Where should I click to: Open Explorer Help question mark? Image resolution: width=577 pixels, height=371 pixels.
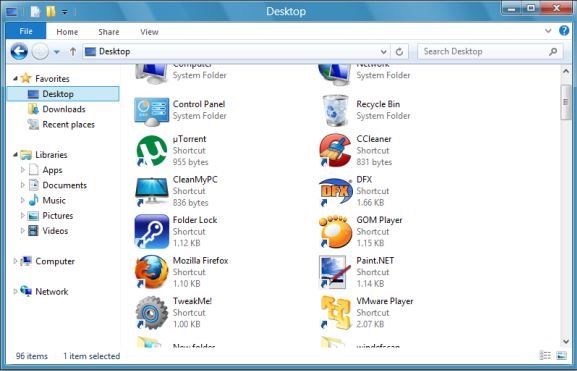pos(564,31)
